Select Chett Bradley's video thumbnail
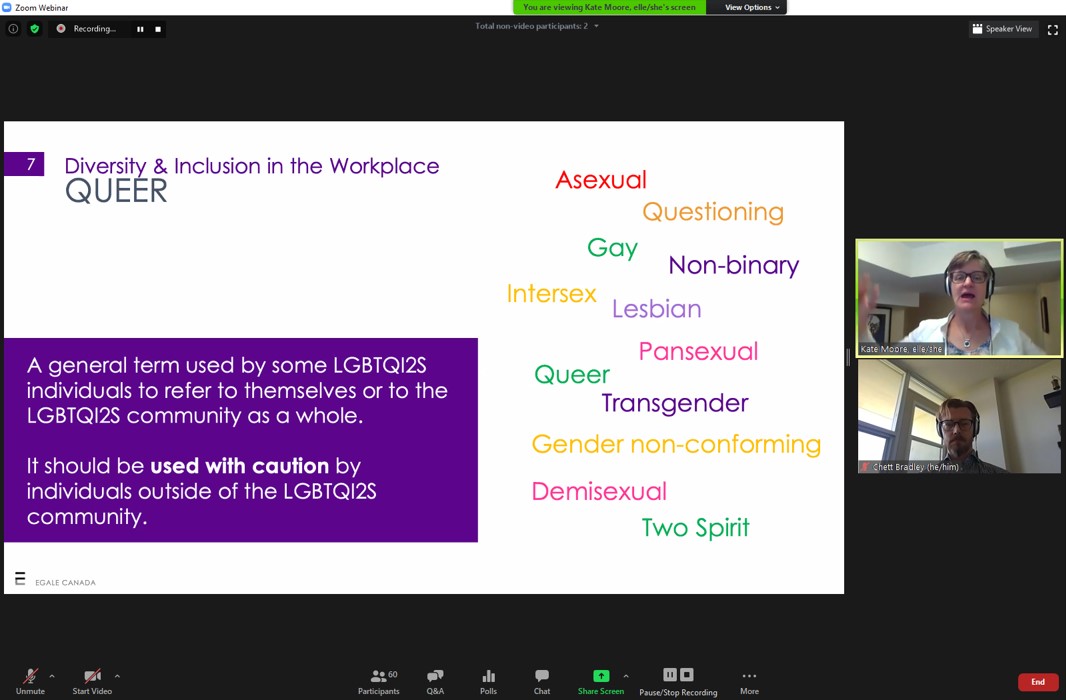Viewport: 1066px width, 700px height. 959,416
